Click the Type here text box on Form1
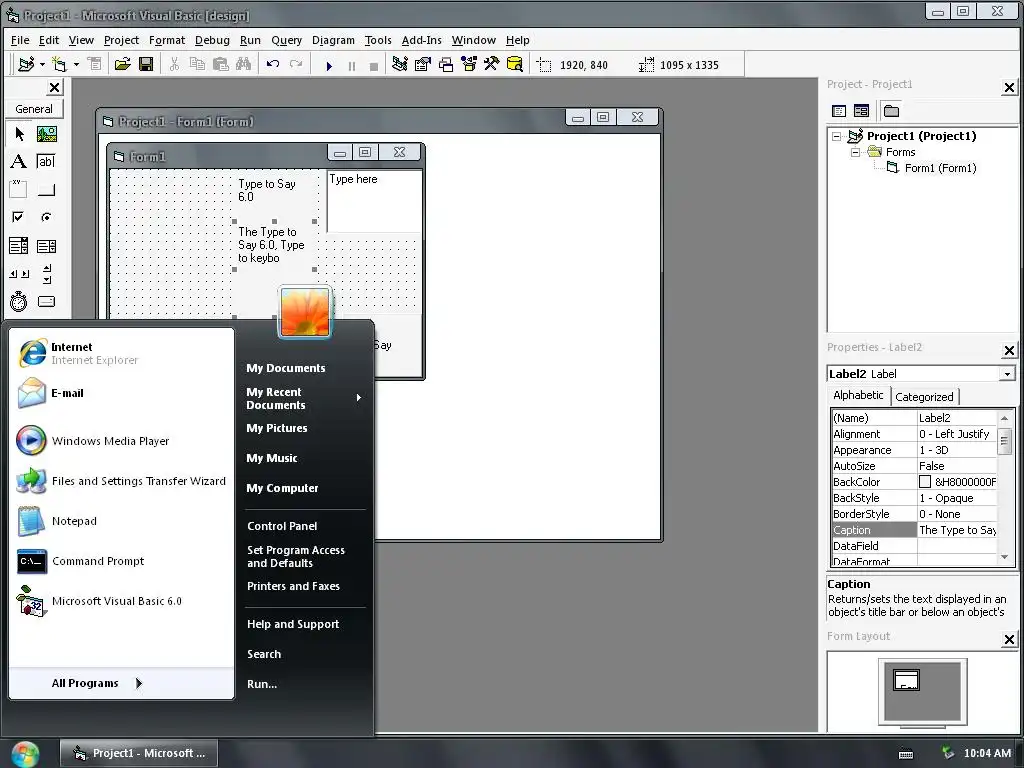The image size is (1024, 768). tap(374, 201)
